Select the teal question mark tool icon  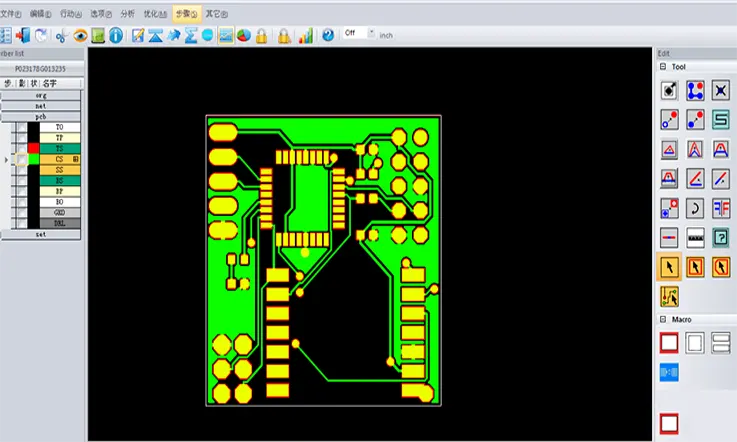click(x=721, y=237)
